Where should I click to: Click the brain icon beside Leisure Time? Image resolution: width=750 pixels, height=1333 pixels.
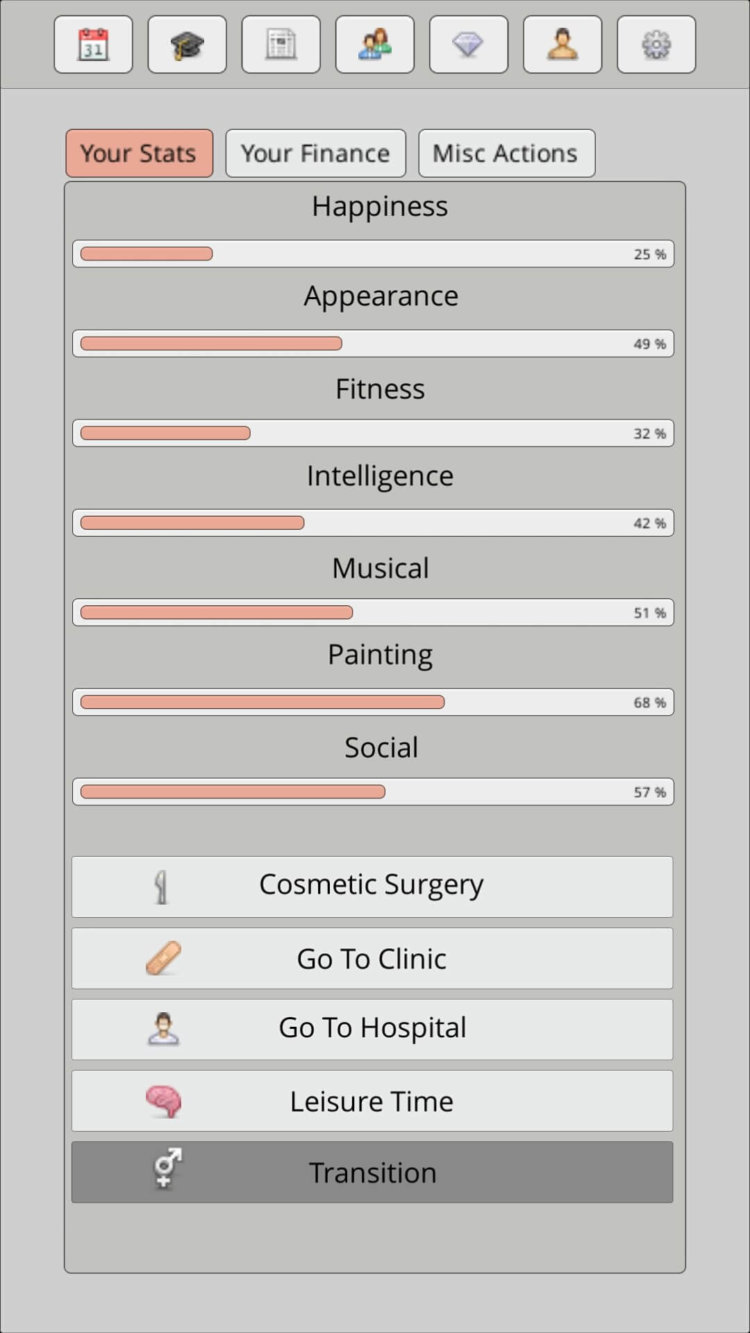(x=163, y=1100)
